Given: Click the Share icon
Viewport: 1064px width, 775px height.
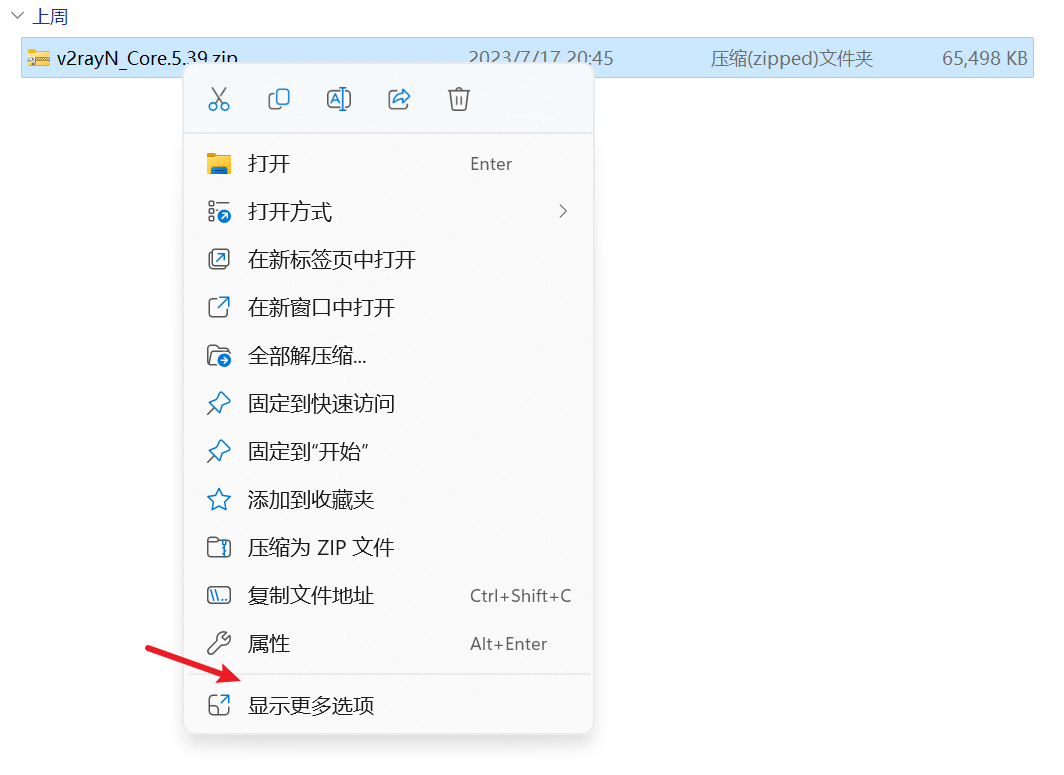Looking at the screenshot, I should click(x=399, y=99).
